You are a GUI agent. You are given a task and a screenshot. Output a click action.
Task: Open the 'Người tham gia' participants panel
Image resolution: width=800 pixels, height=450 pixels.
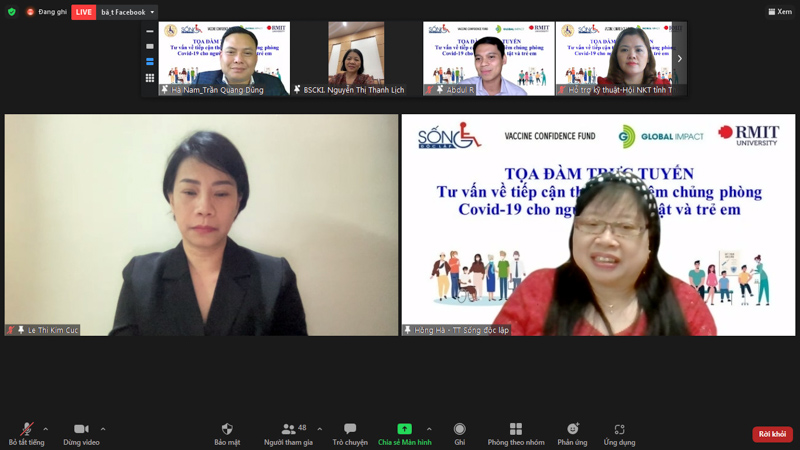tap(288, 434)
